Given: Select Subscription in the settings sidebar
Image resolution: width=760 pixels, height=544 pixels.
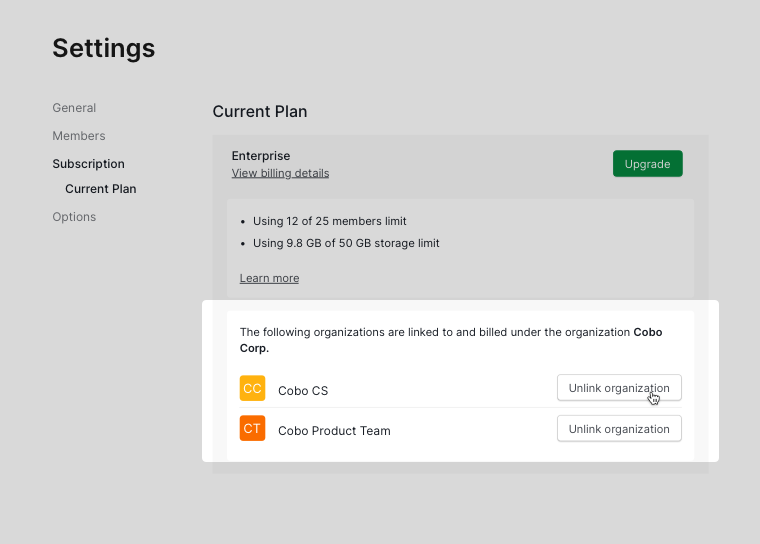Looking at the screenshot, I should click(x=88, y=164).
